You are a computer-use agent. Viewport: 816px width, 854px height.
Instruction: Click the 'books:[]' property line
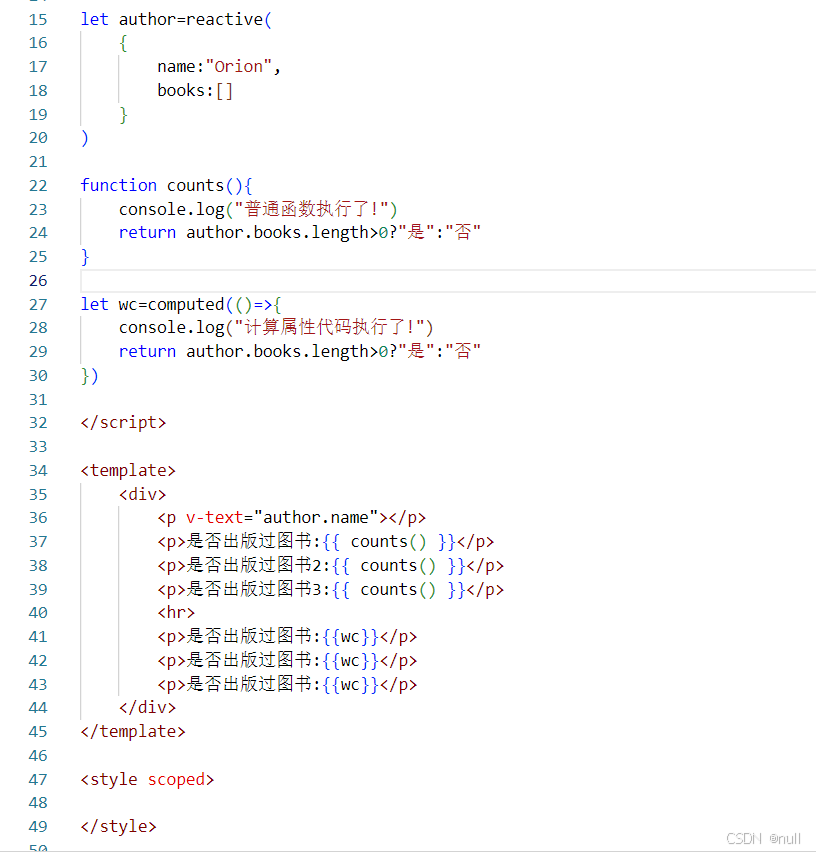pyautogui.click(x=195, y=90)
